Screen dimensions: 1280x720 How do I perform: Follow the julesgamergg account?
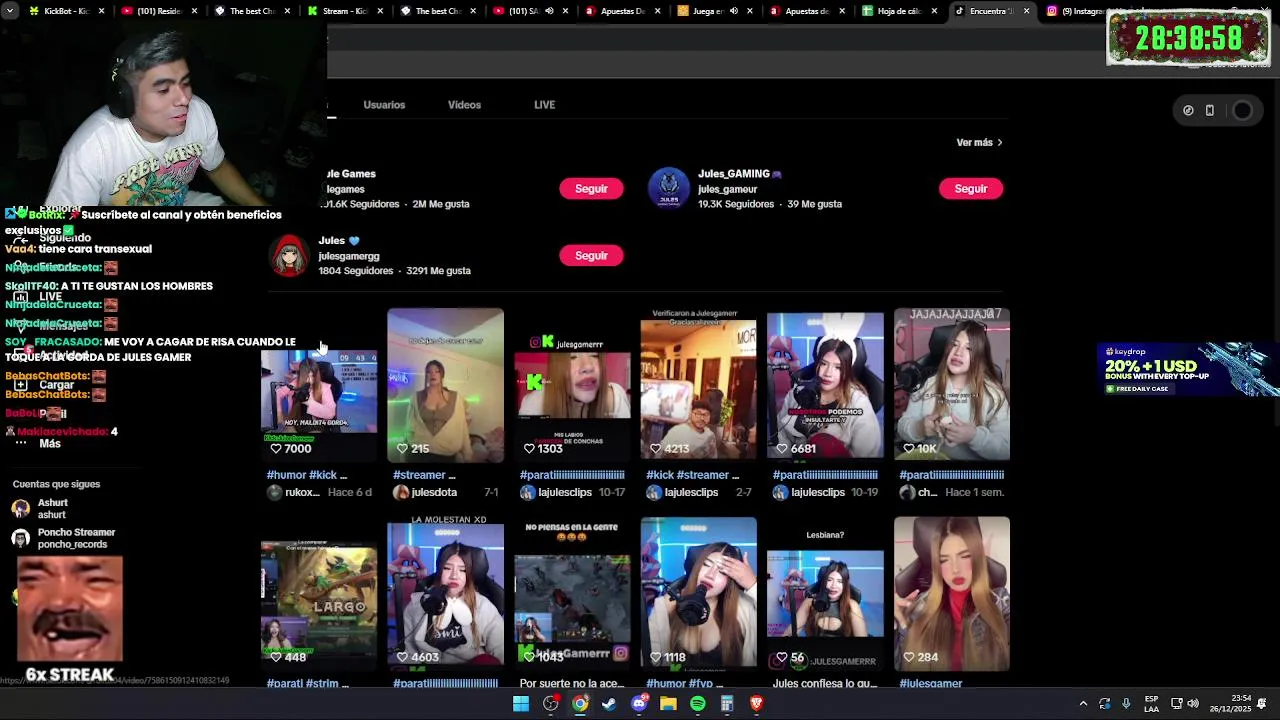click(591, 255)
